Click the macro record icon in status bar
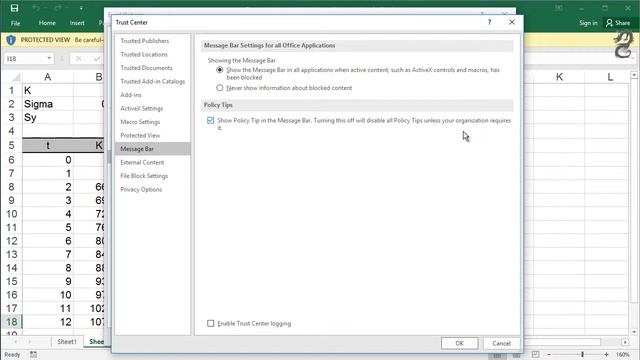The height and width of the screenshot is (360, 640). (33, 355)
